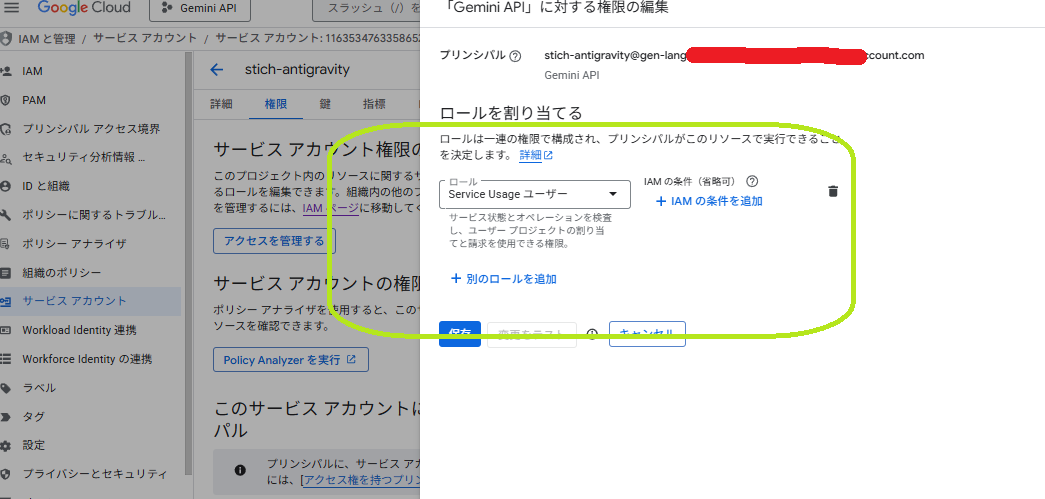Click the help icon beside IAM の条件
Image resolution: width=1045 pixels, height=499 pixels.
(x=752, y=182)
